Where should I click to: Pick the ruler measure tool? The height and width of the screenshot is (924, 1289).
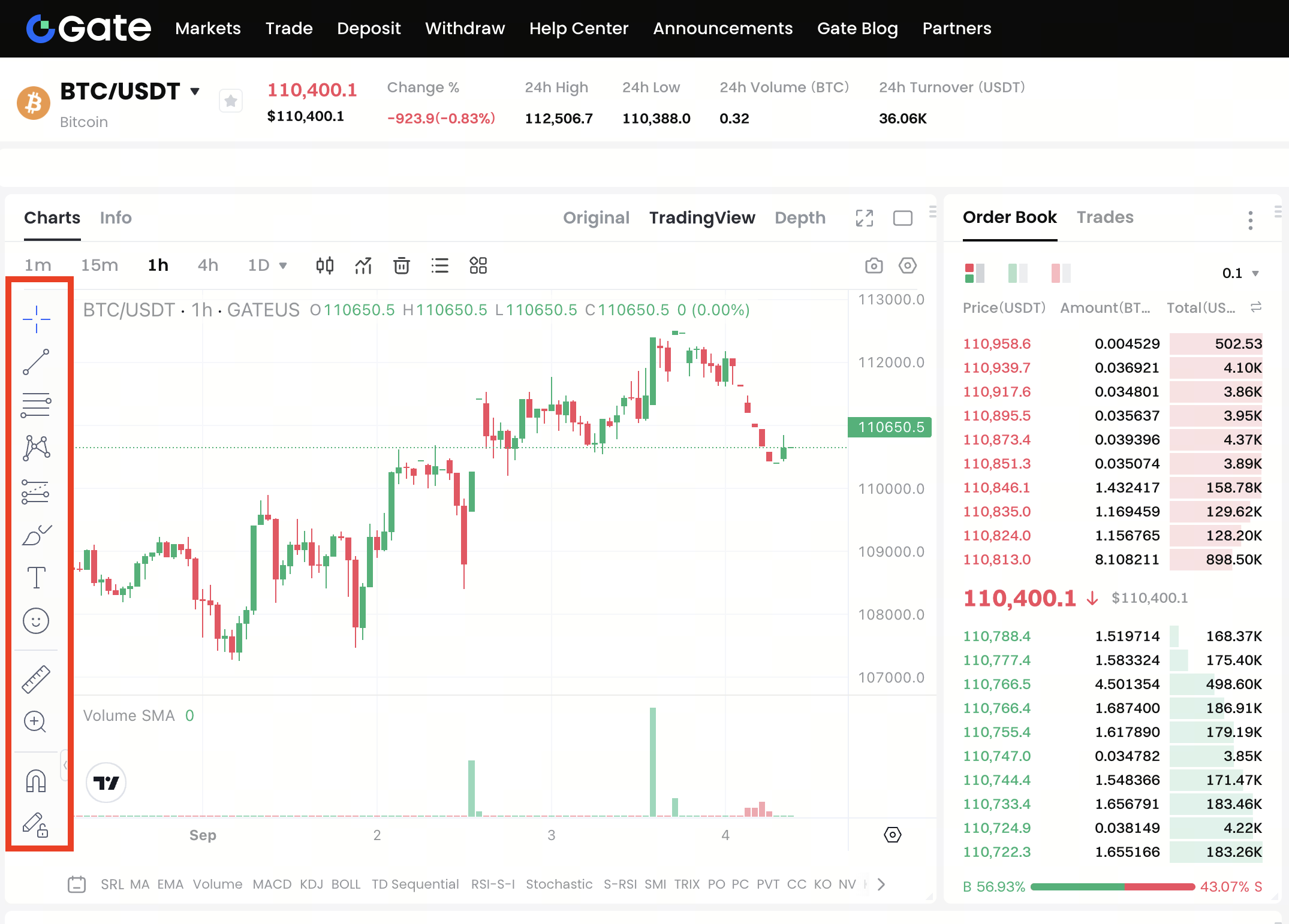point(36,679)
